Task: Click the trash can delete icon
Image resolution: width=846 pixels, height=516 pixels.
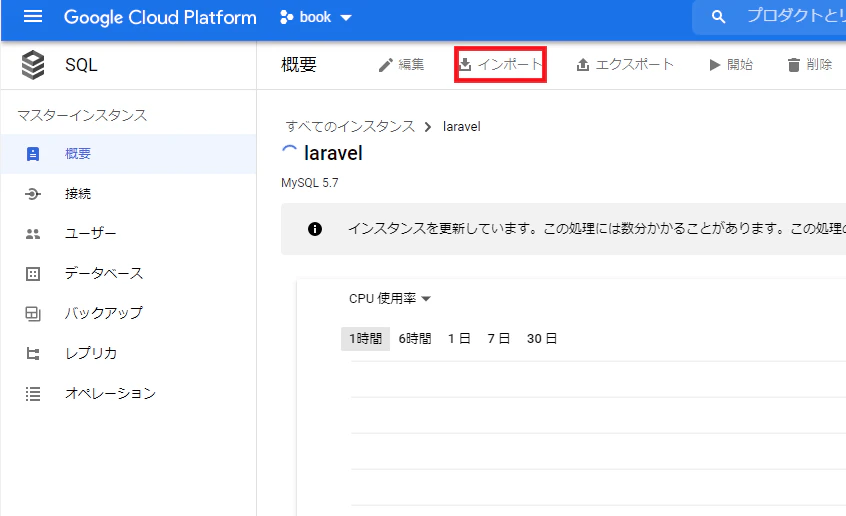Action: 794,65
